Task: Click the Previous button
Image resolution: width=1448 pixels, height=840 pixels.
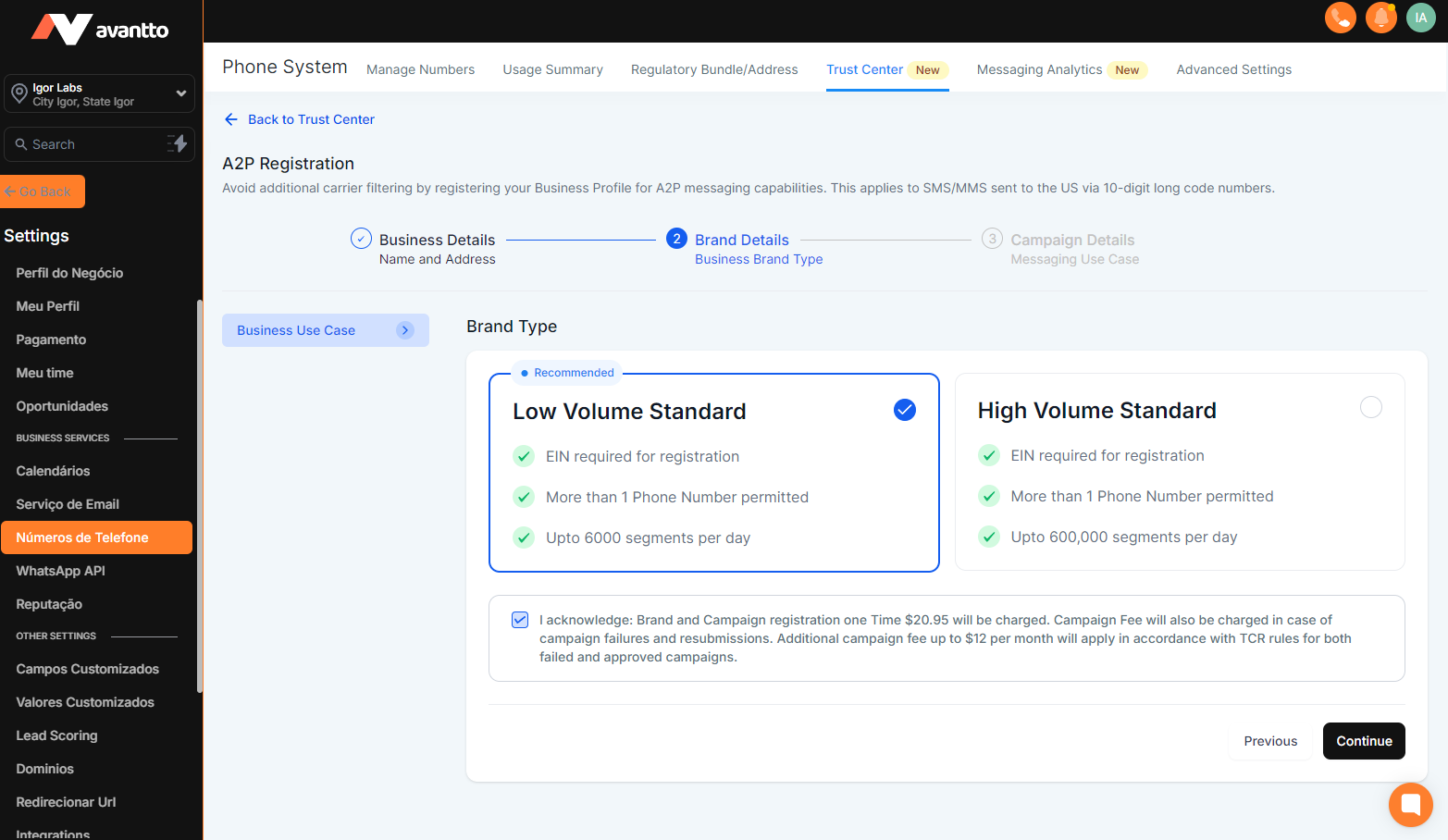Action: pos(1269,741)
